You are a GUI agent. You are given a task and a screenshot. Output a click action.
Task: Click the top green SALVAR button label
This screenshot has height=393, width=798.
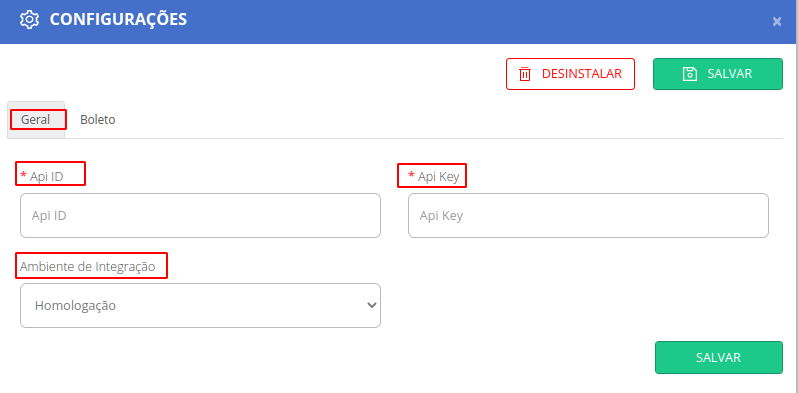[729, 74]
